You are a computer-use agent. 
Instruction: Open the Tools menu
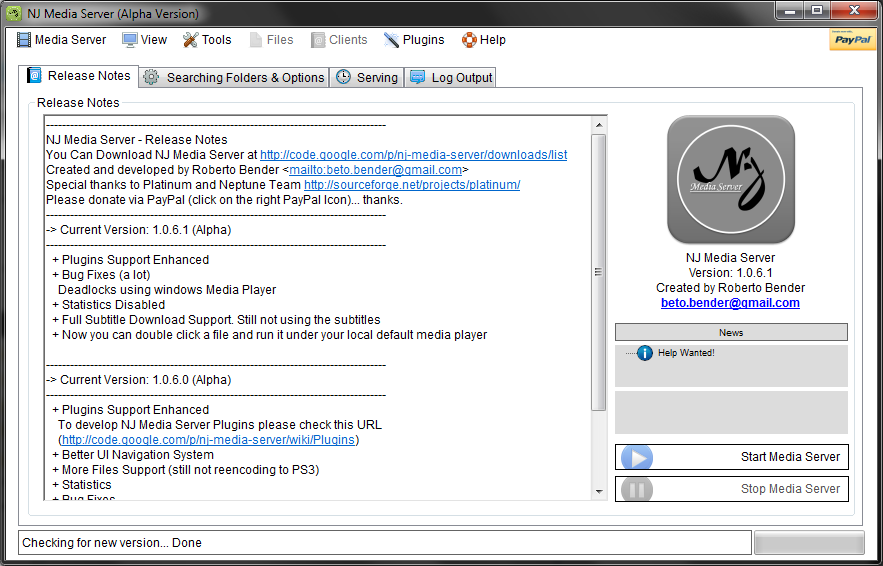coord(207,40)
